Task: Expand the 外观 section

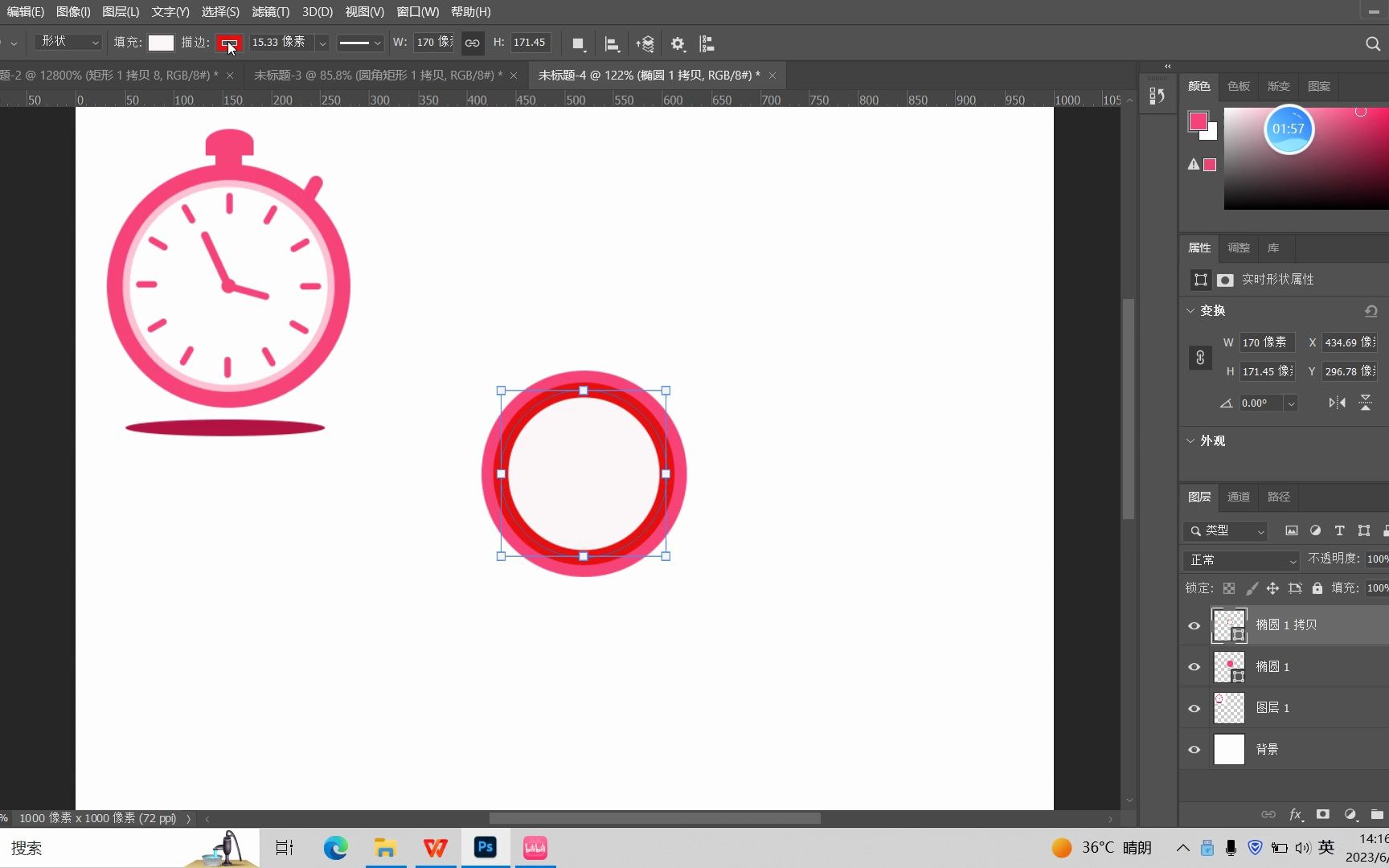Action: click(1191, 440)
